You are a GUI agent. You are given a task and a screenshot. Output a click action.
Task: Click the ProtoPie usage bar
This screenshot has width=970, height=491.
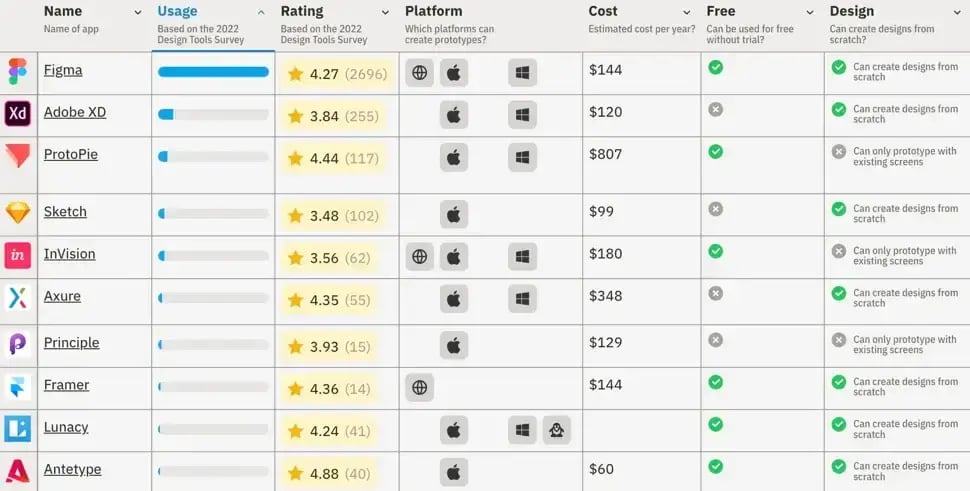coord(213,156)
